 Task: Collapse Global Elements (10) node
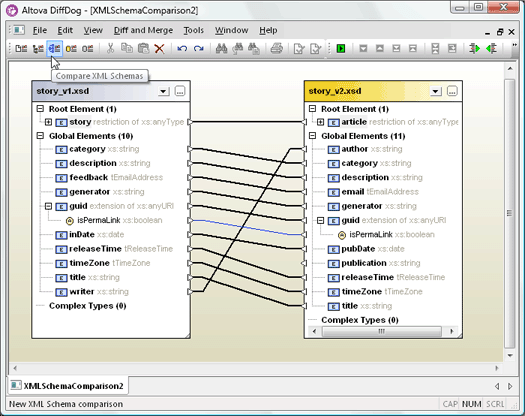[40, 136]
